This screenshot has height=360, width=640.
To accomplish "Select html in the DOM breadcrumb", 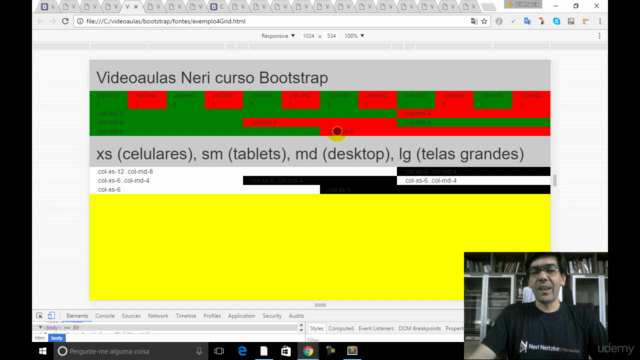I will pos(40,338).
